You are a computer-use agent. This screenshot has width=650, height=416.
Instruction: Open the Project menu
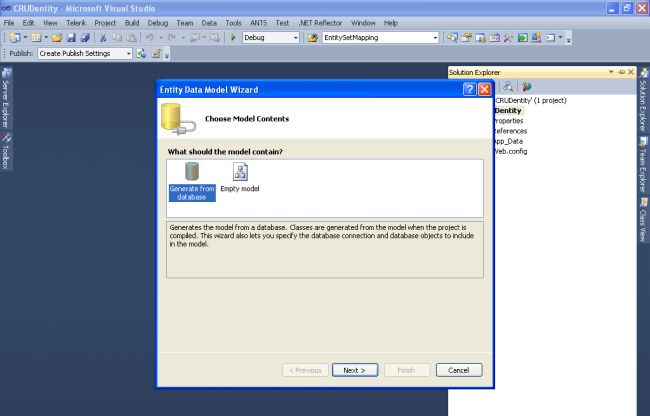pyautogui.click(x=105, y=23)
